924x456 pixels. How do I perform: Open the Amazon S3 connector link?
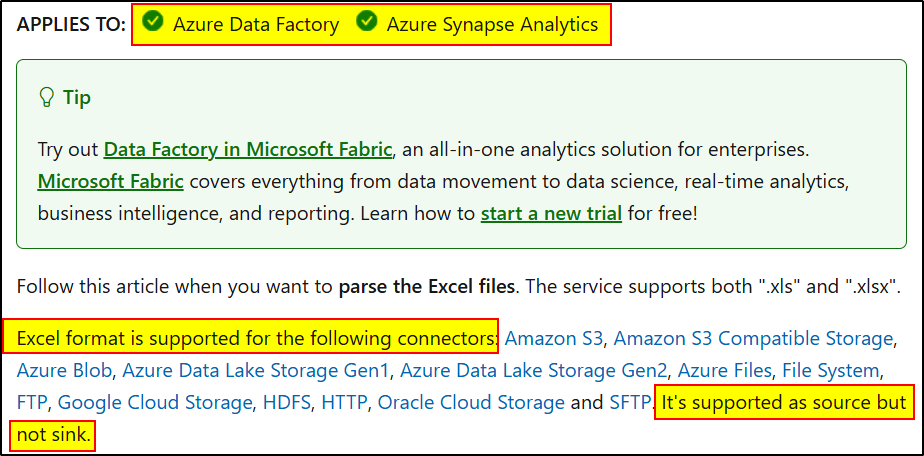click(x=554, y=338)
